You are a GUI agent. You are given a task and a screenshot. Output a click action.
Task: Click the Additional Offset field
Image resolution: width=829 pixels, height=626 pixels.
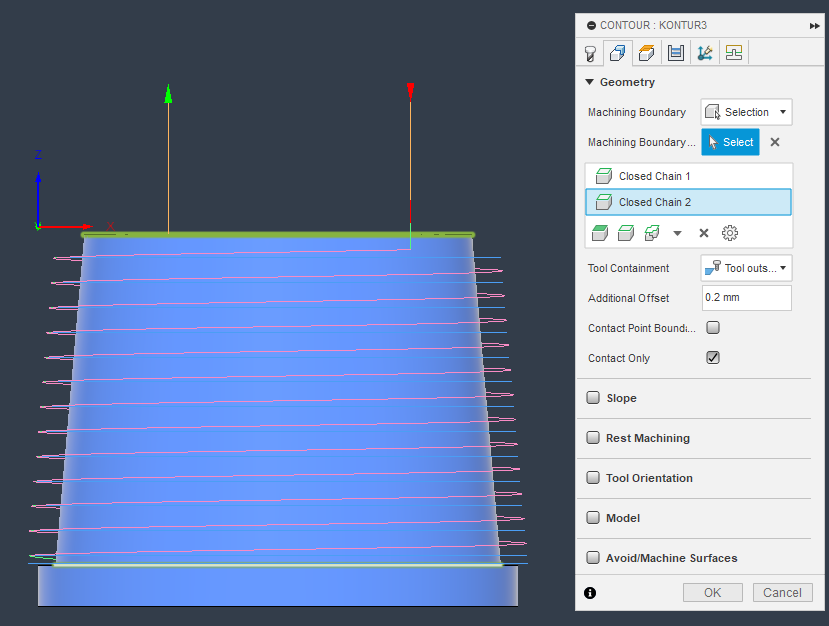[747, 298]
